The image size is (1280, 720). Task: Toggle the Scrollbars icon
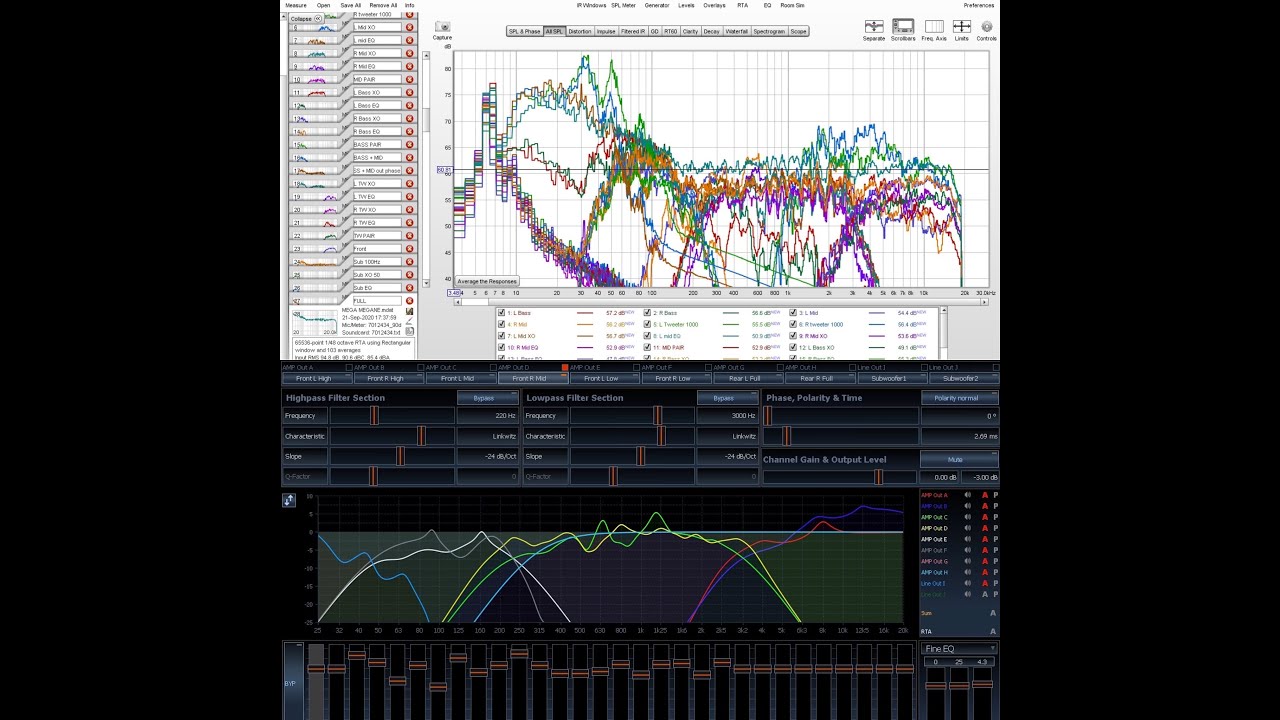903,27
